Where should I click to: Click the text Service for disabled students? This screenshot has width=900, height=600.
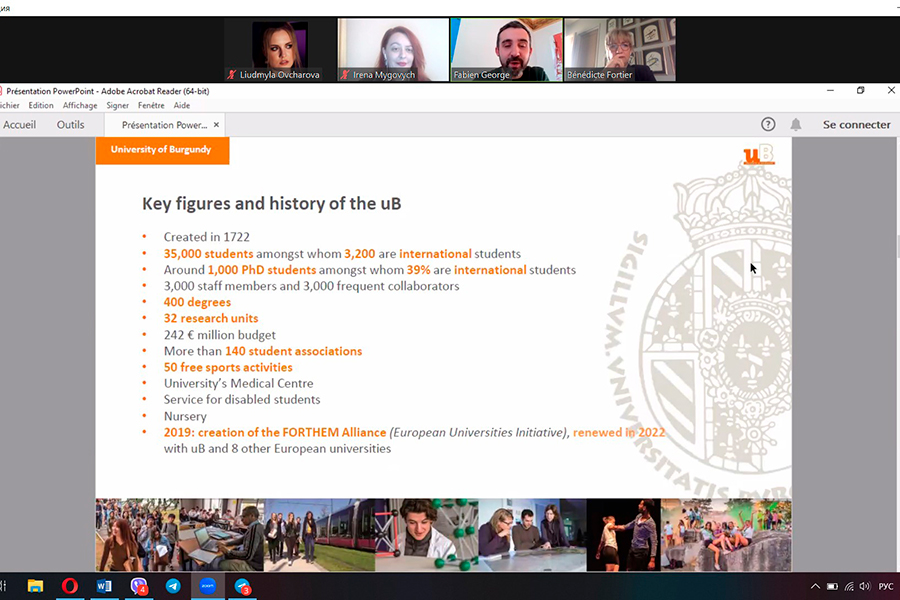click(x=242, y=400)
